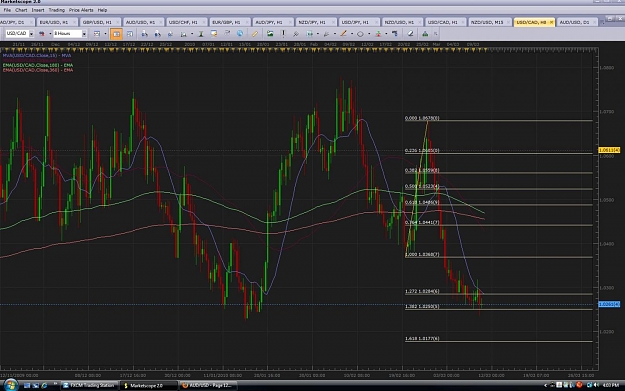Open the Price Alerts menu
Screen dimensions: 625x391
click(x=81, y=10)
